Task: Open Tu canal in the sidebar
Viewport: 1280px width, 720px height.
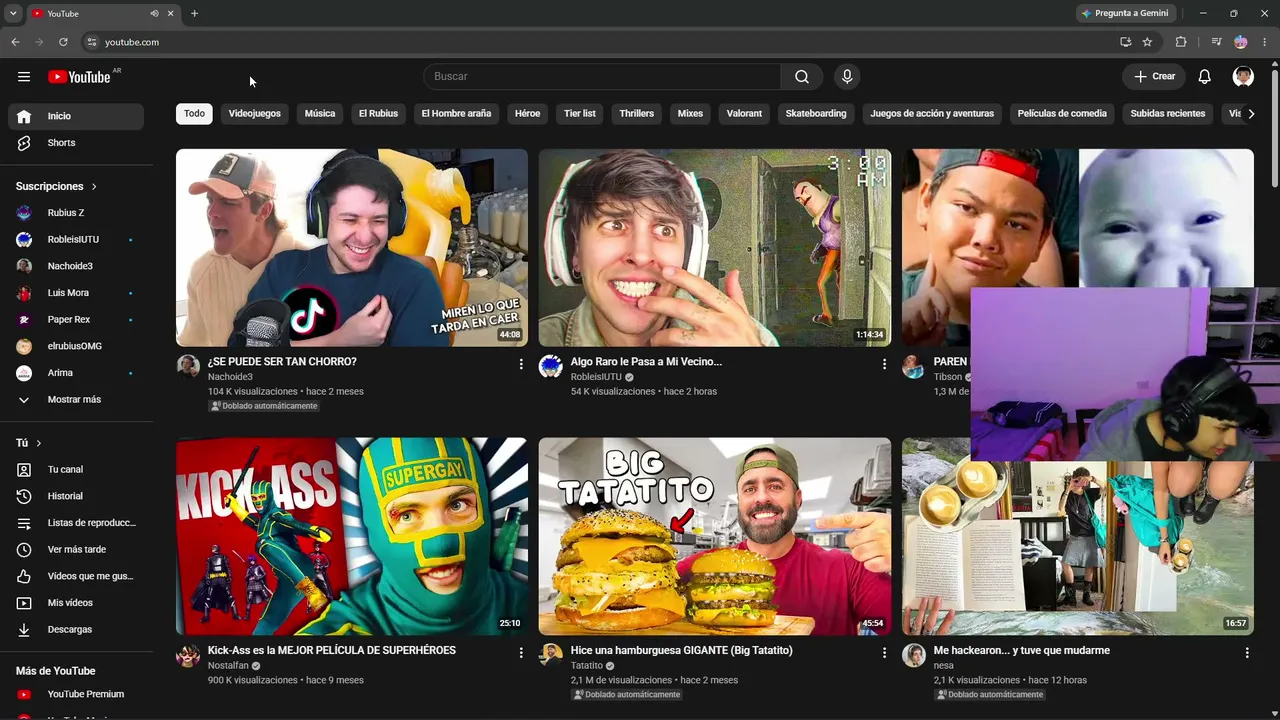Action: [76, 469]
